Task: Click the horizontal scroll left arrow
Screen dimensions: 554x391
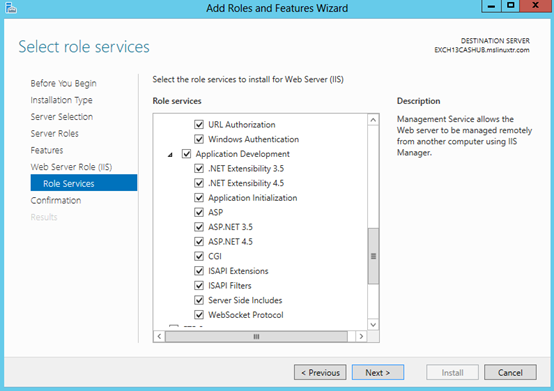Action: [x=159, y=336]
